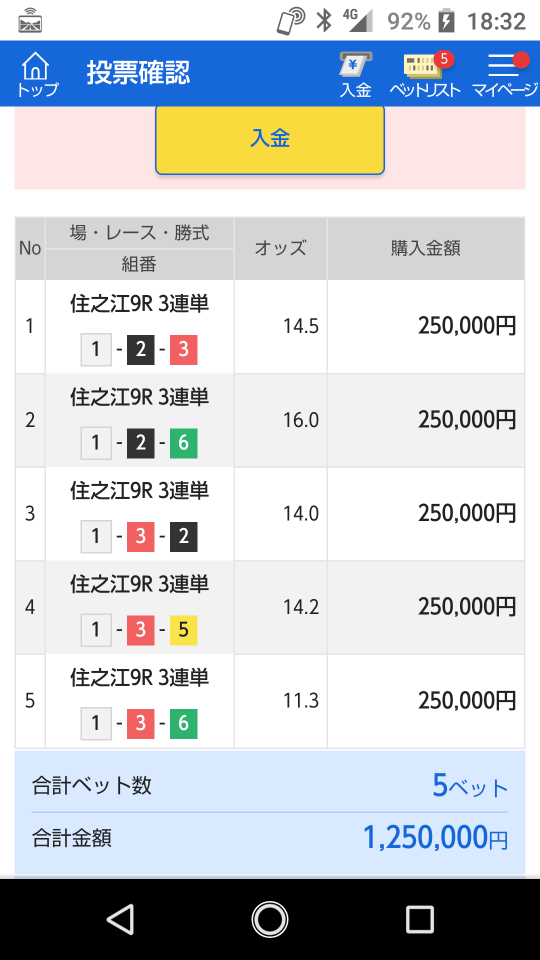This screenshot has height=960, width=540.
Task: Open the 入金 deposit icon in header
Action: coord(356,75)
